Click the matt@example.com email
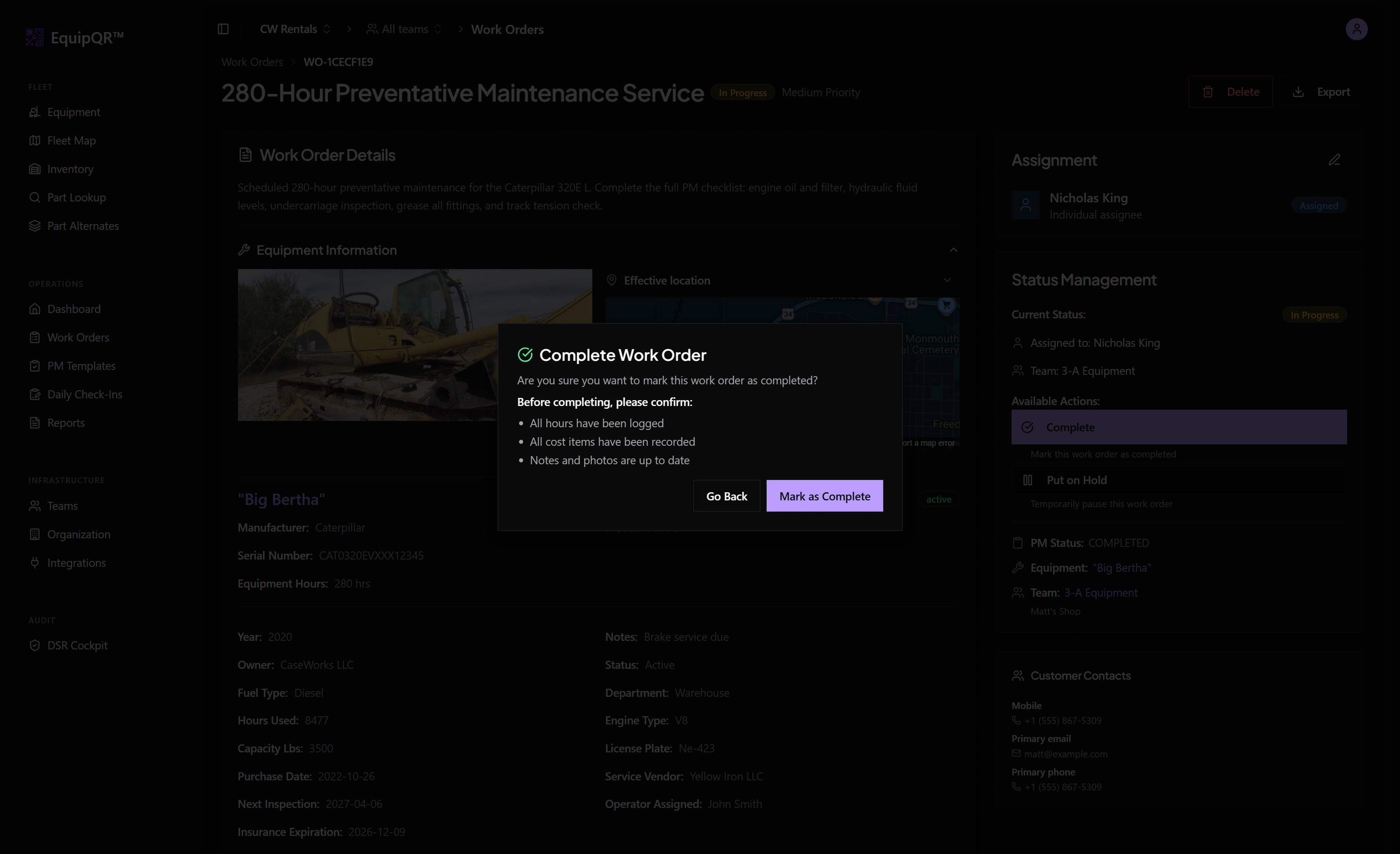The image size is (1400, 854). [1065, 754]
